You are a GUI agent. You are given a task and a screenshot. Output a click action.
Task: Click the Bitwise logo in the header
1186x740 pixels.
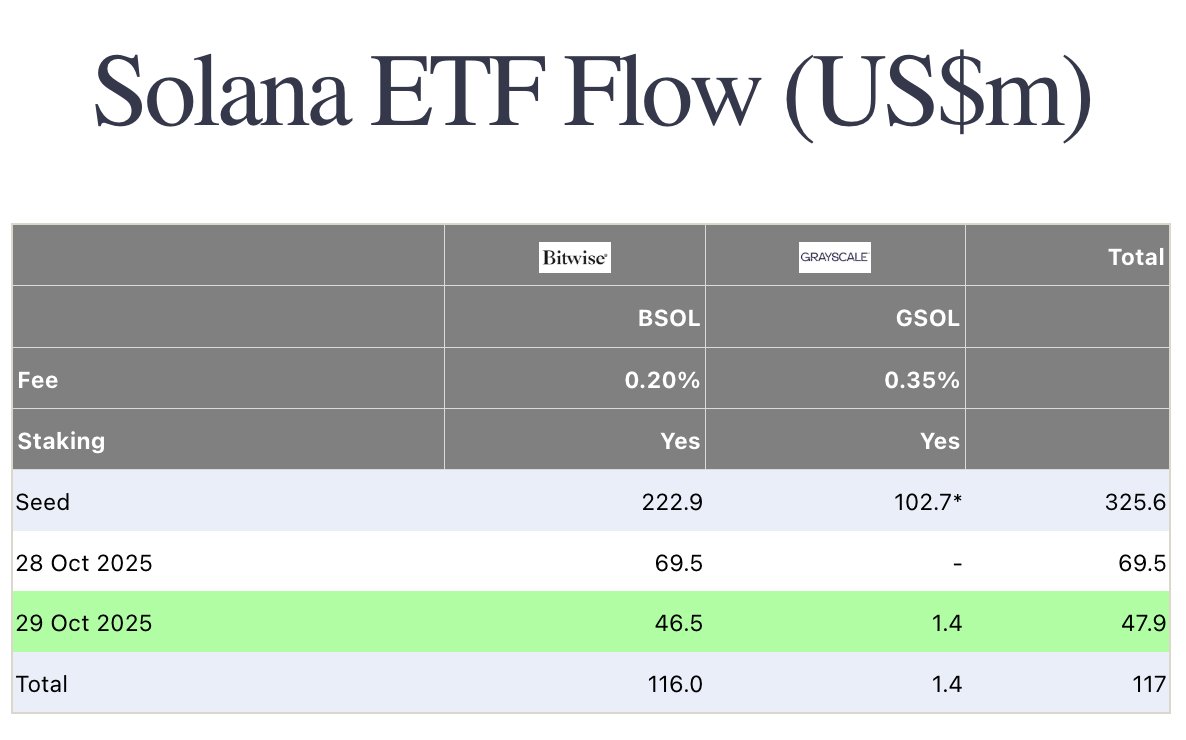point(574,257)
